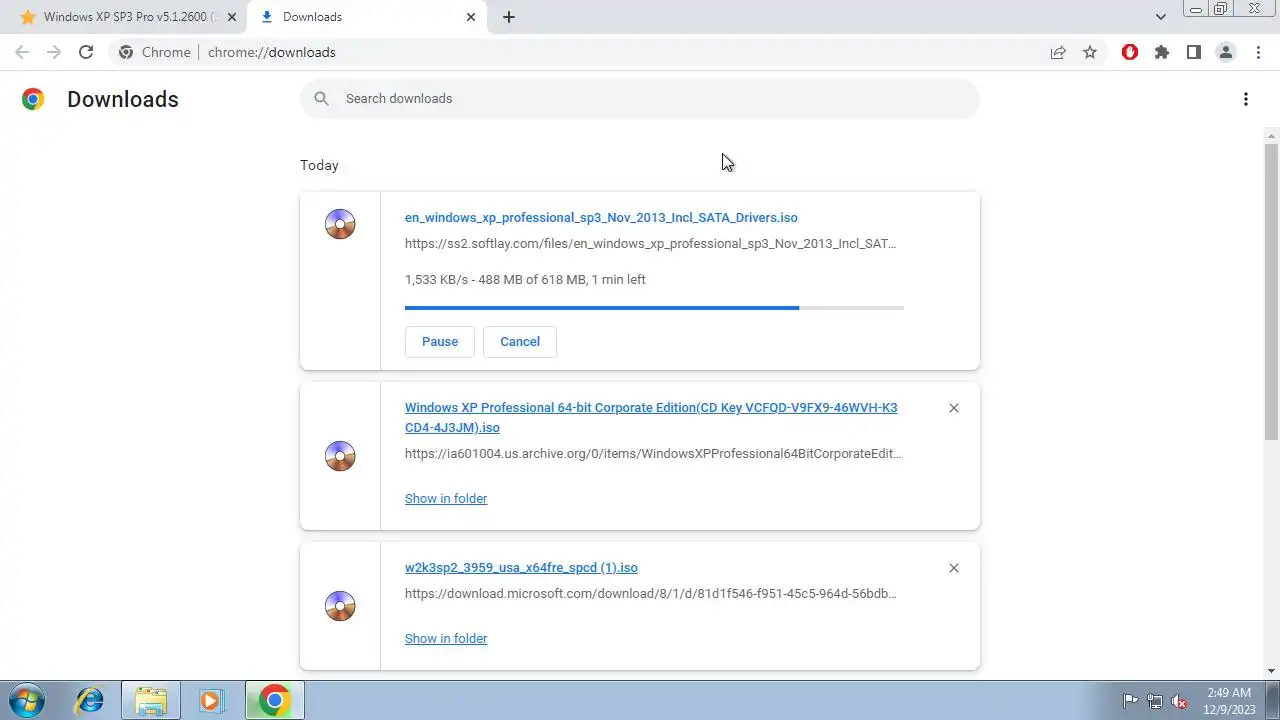
Task: Close the Windows XP SP3 Pro tab
Action: [231, 17]
